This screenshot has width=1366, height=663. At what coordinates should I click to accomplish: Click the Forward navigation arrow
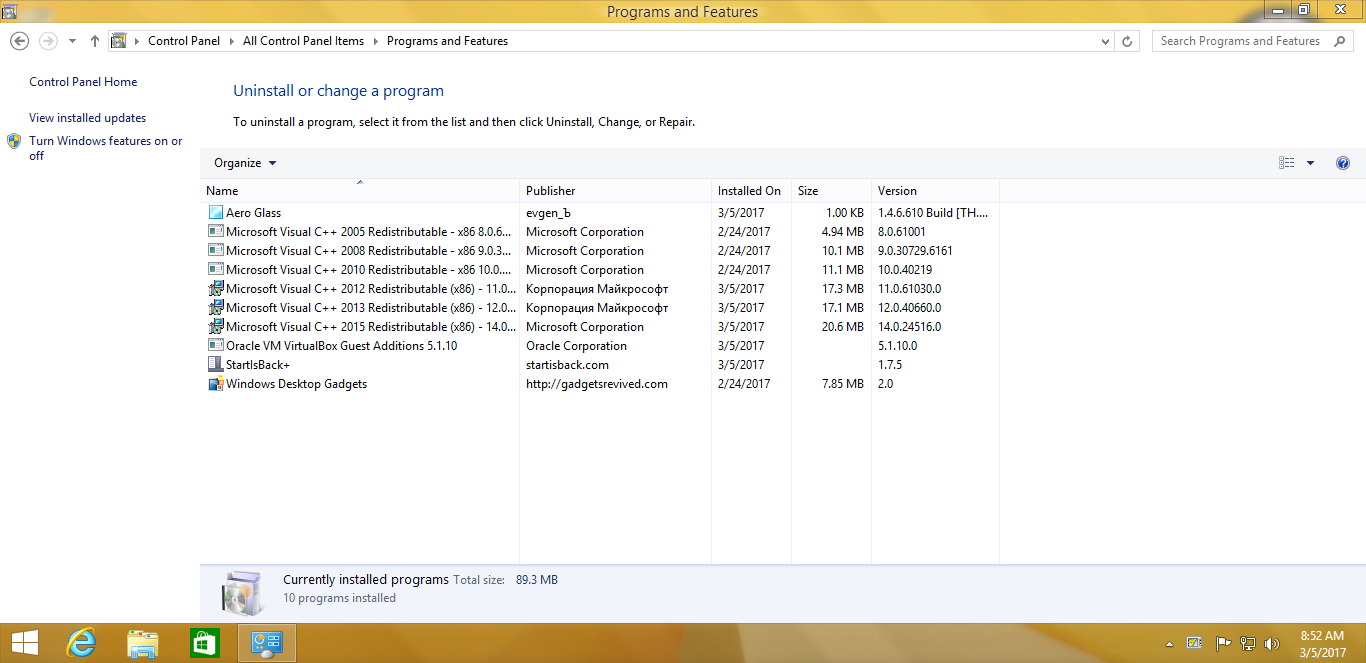[48, 41]
